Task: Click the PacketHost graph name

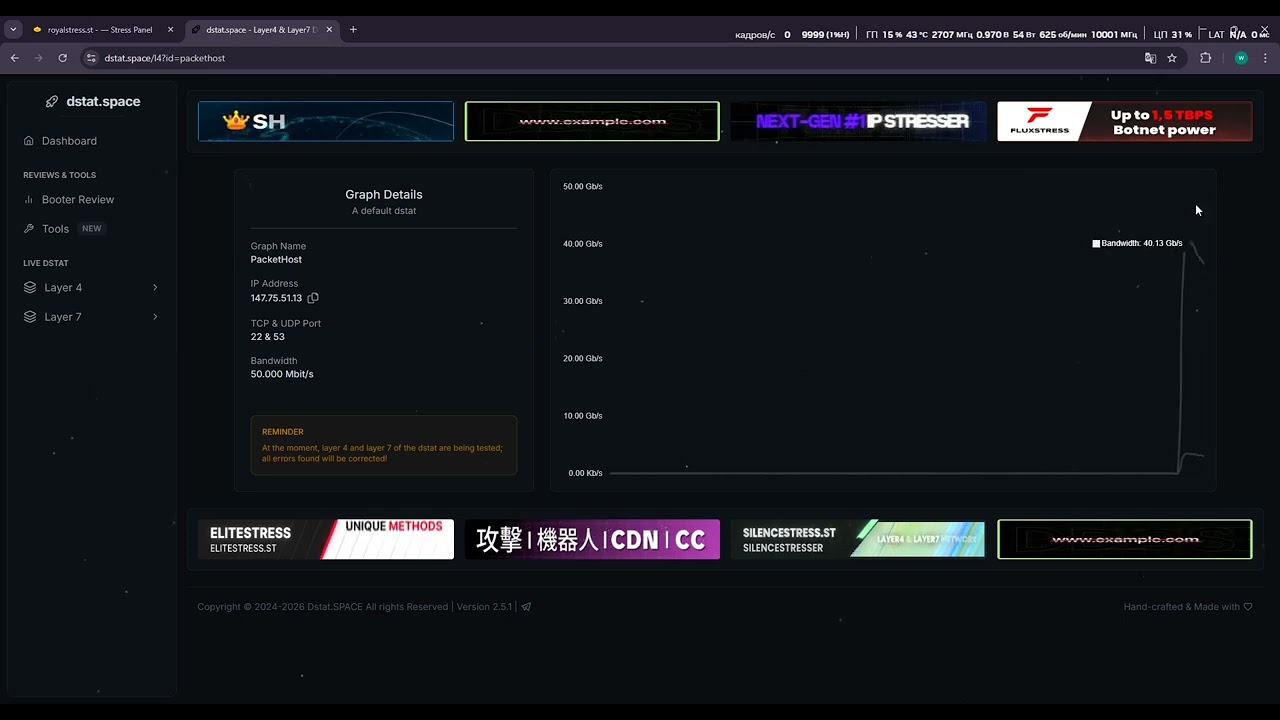Action: (276, 260)
